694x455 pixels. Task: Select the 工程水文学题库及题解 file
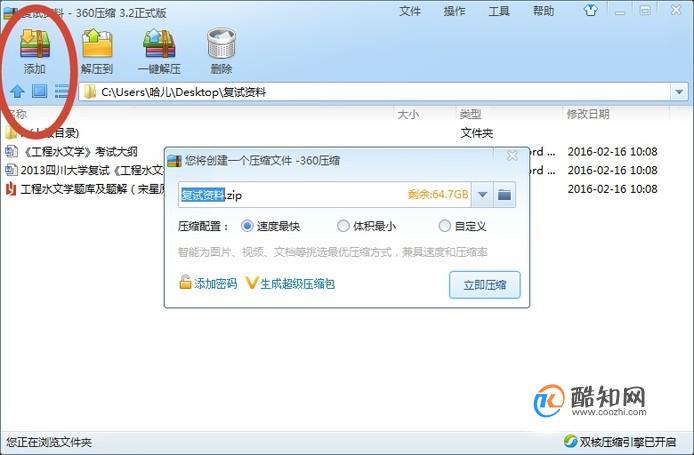pyautogui.click(x=92, y=189)
